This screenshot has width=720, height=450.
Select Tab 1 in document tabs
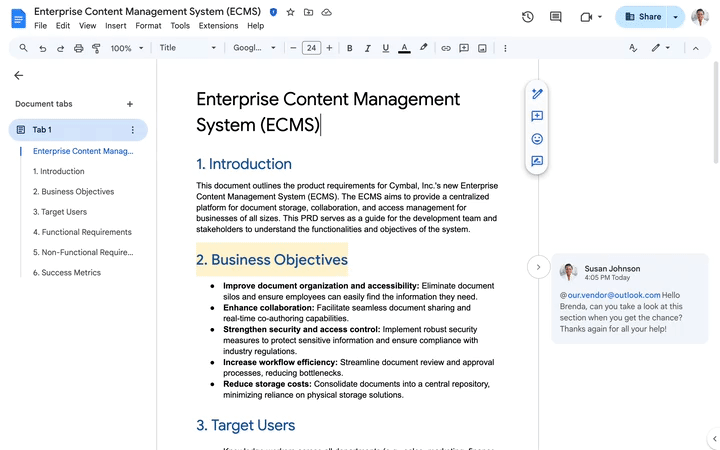pyautogui.click(x=78, y=130)
